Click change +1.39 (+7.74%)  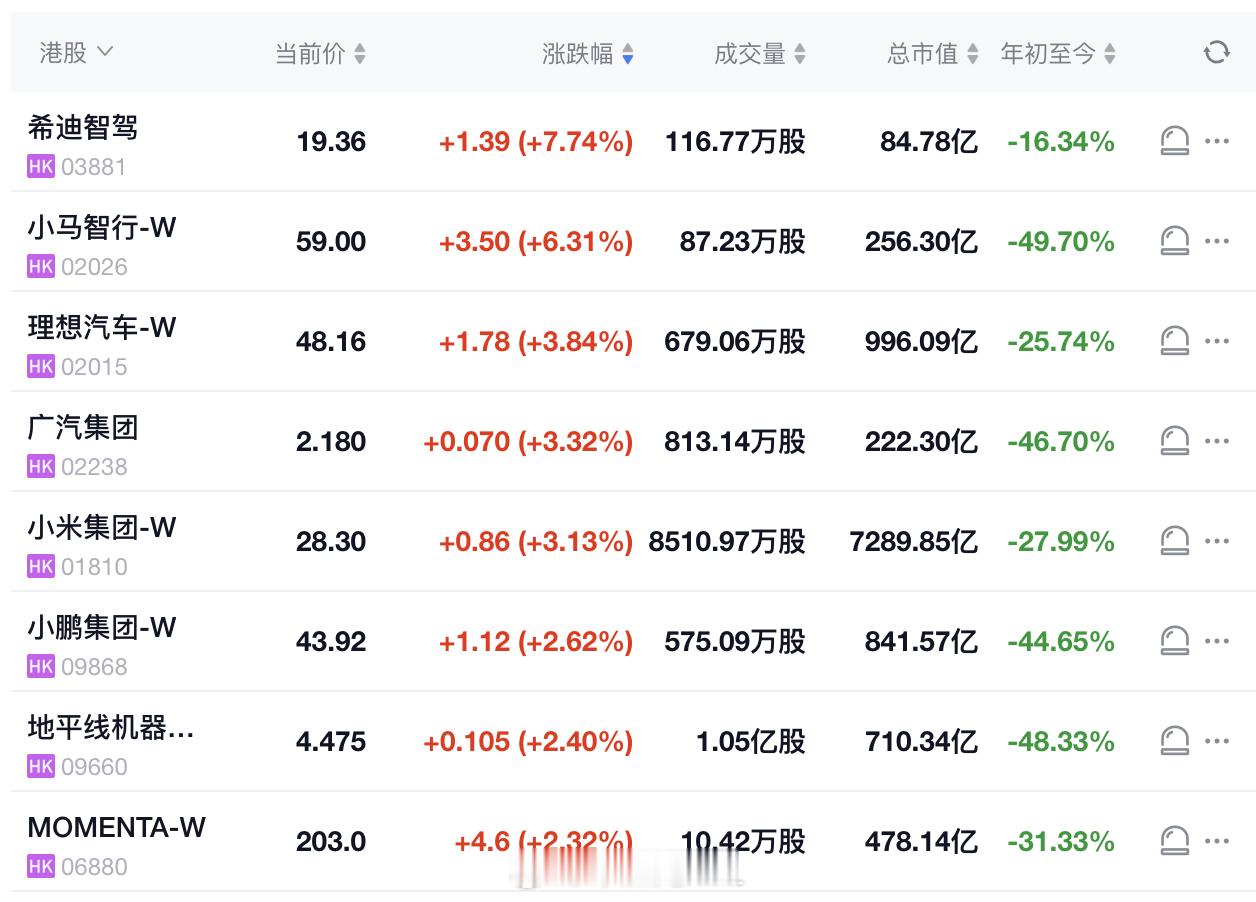[536, 142]
